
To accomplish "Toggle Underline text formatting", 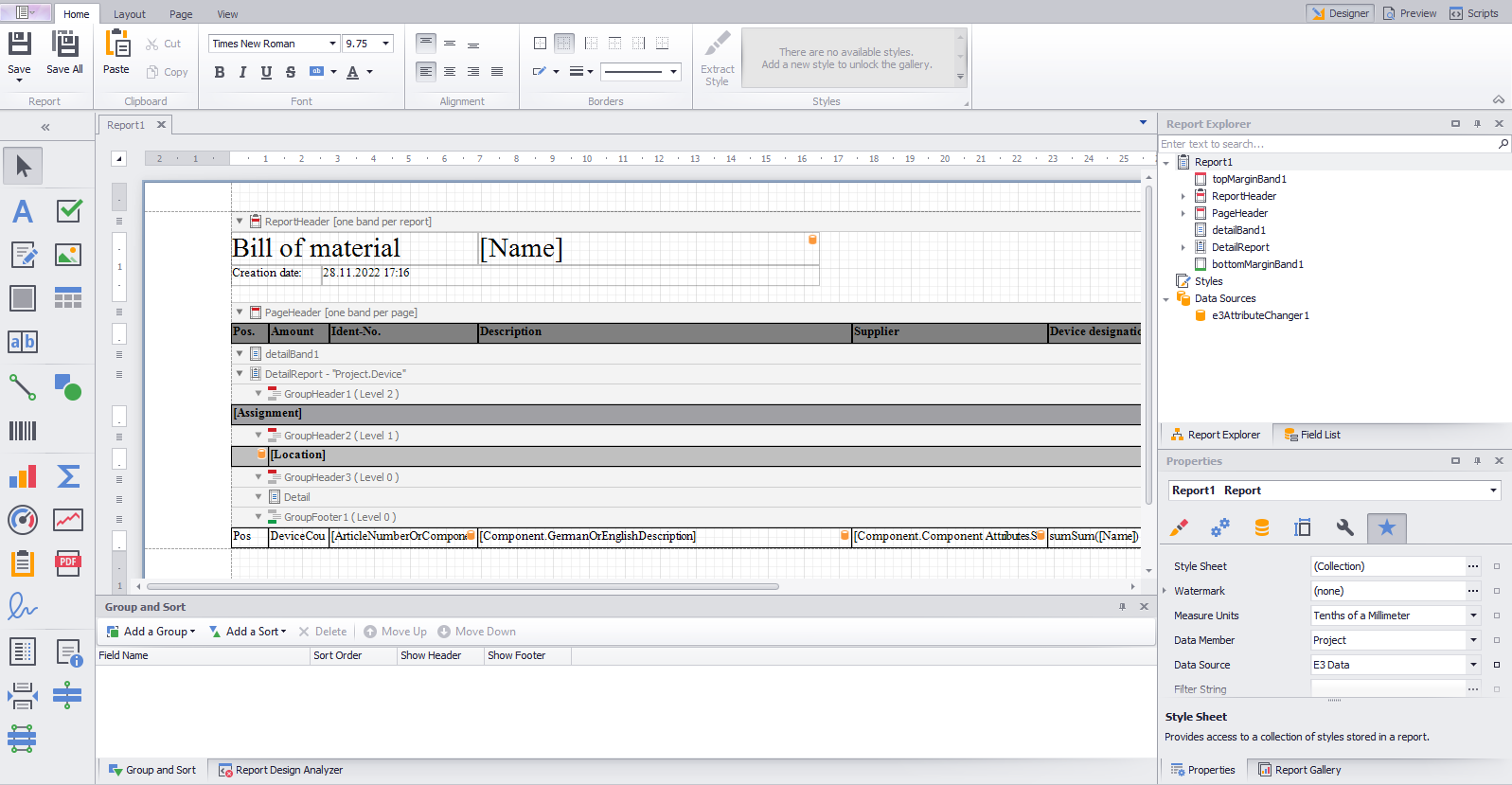I will pos(266,72).
